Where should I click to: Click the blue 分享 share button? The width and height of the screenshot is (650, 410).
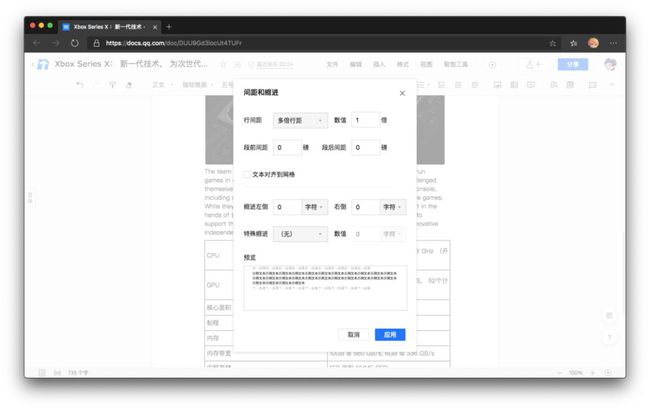tap(572, 64)
